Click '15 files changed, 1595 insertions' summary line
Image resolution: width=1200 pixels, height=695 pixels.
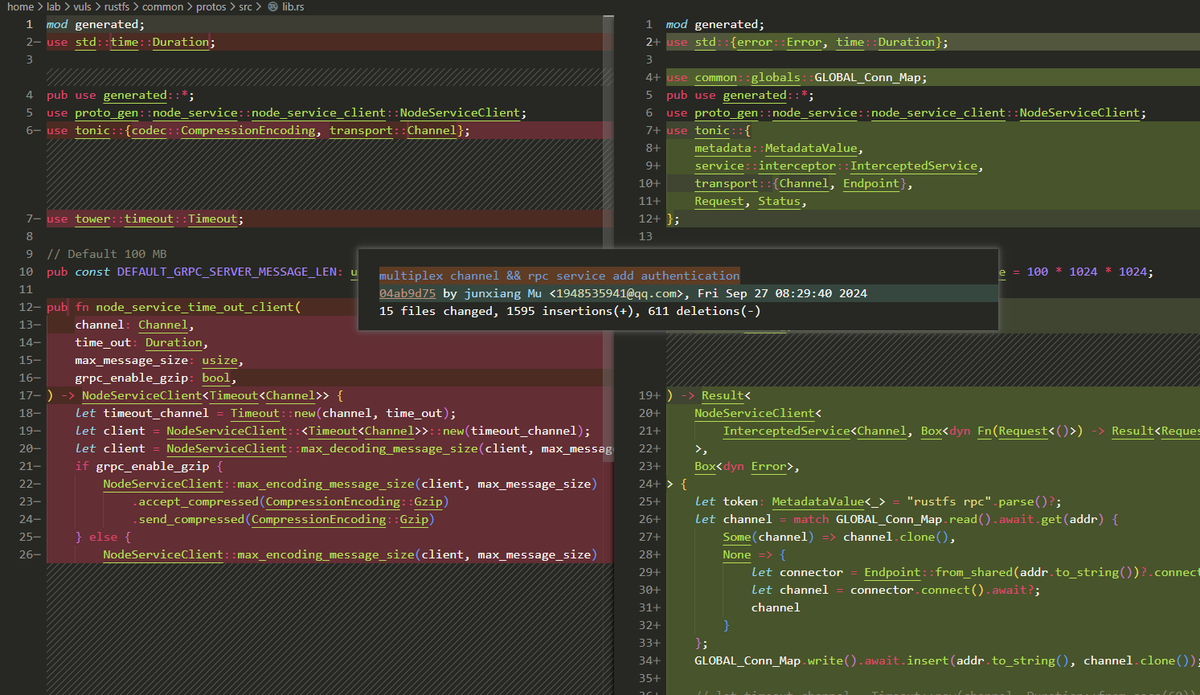[x=570, y=312]
